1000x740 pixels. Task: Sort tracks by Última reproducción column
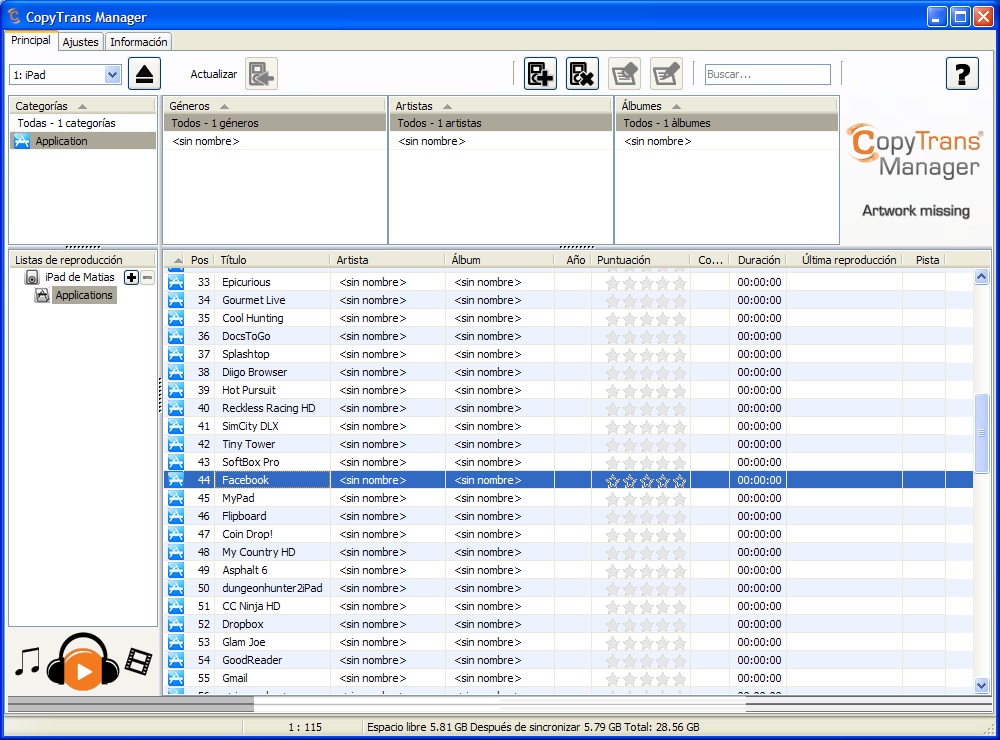[x=845, y=260]
